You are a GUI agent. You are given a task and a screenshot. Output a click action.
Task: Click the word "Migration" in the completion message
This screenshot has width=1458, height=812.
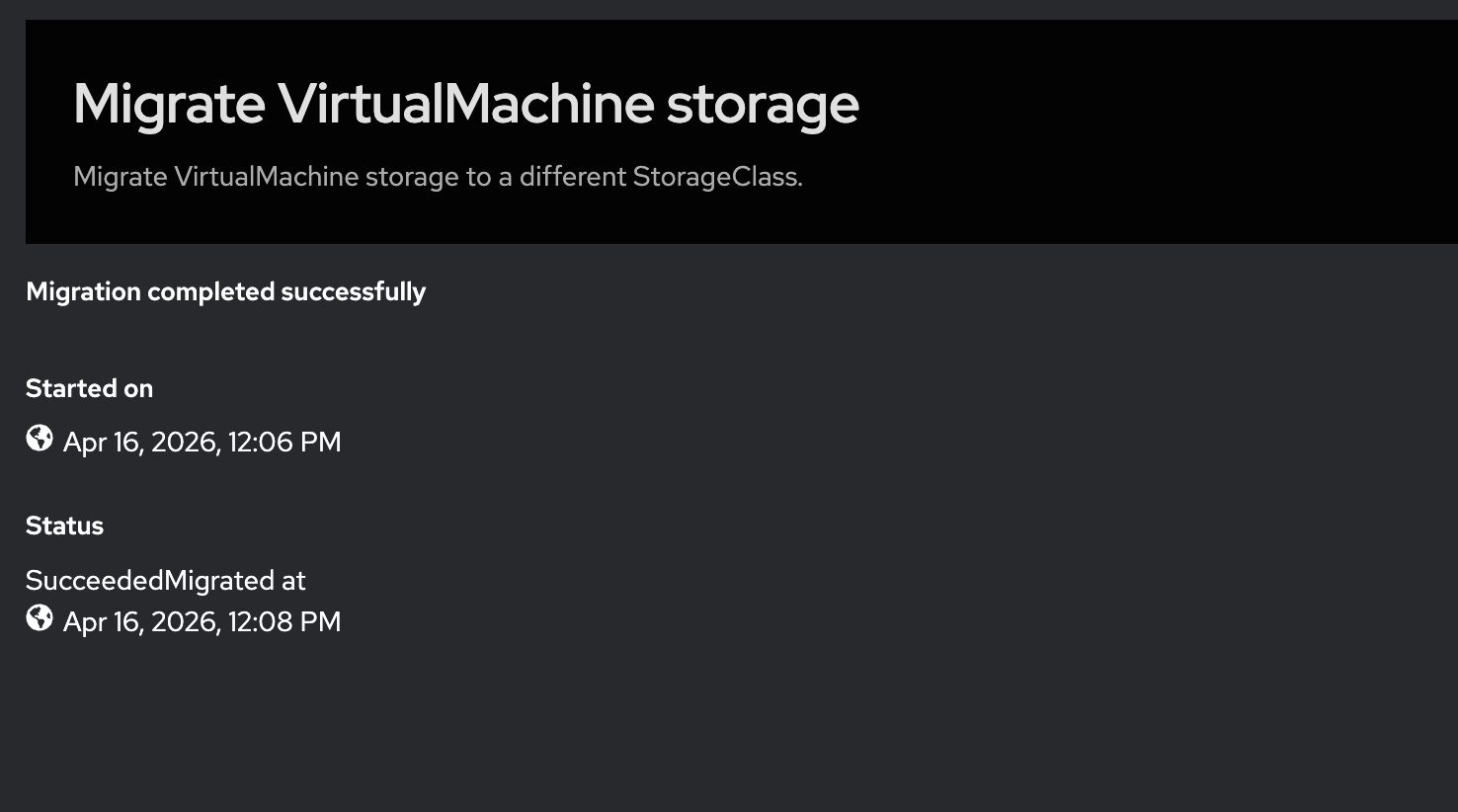(83, 291)
